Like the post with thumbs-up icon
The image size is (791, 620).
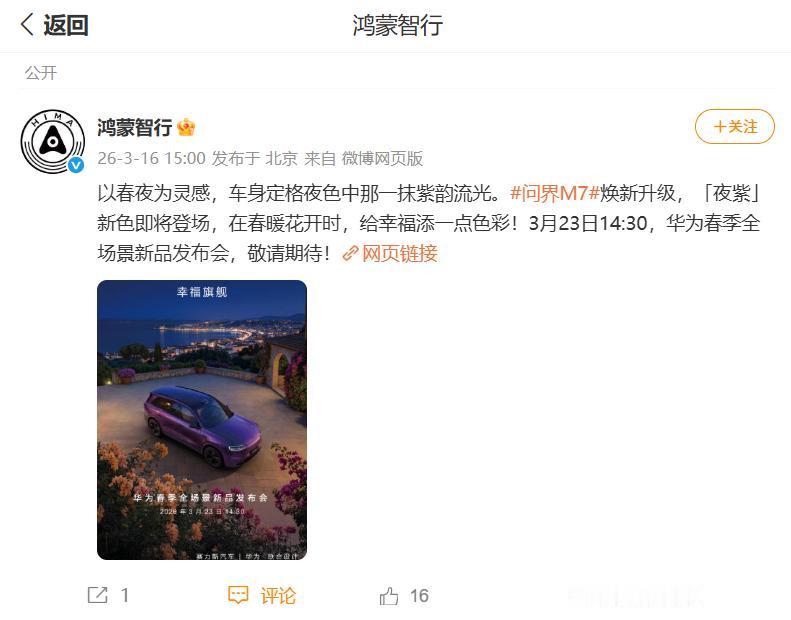coord(388,596)
